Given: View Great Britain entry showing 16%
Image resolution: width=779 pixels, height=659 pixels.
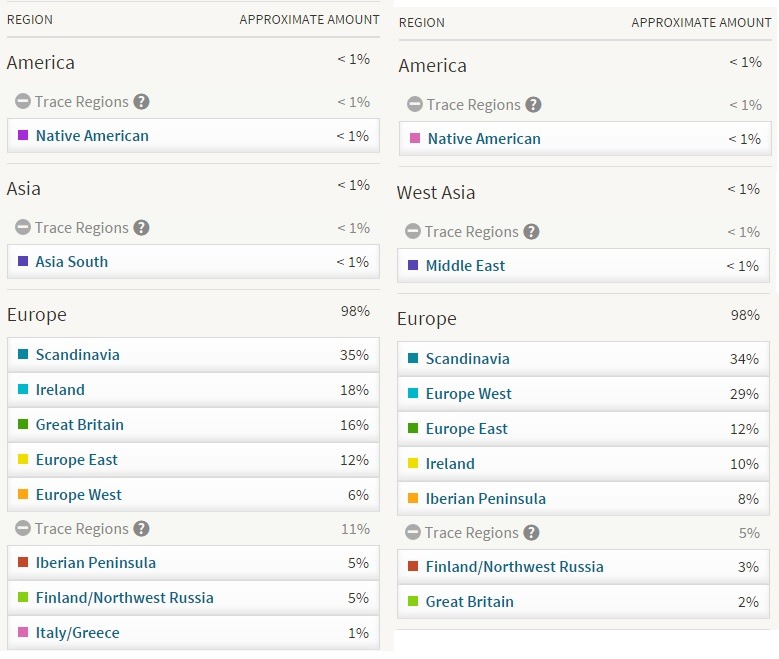Looking at the screenshot, I should click(x=80, y=425).
